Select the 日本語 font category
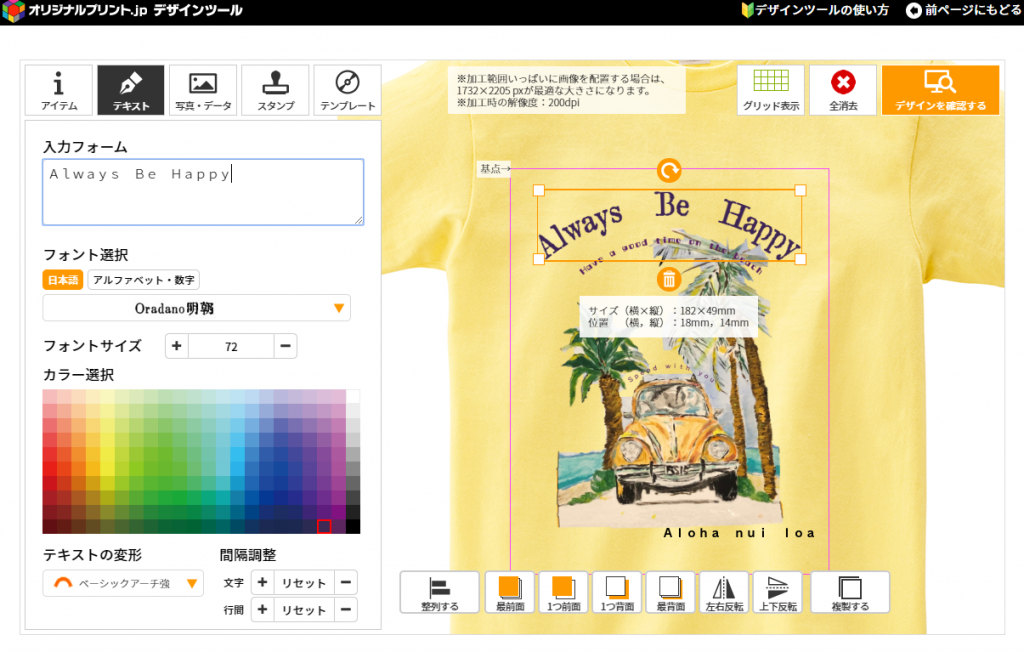 coord(63,280)
